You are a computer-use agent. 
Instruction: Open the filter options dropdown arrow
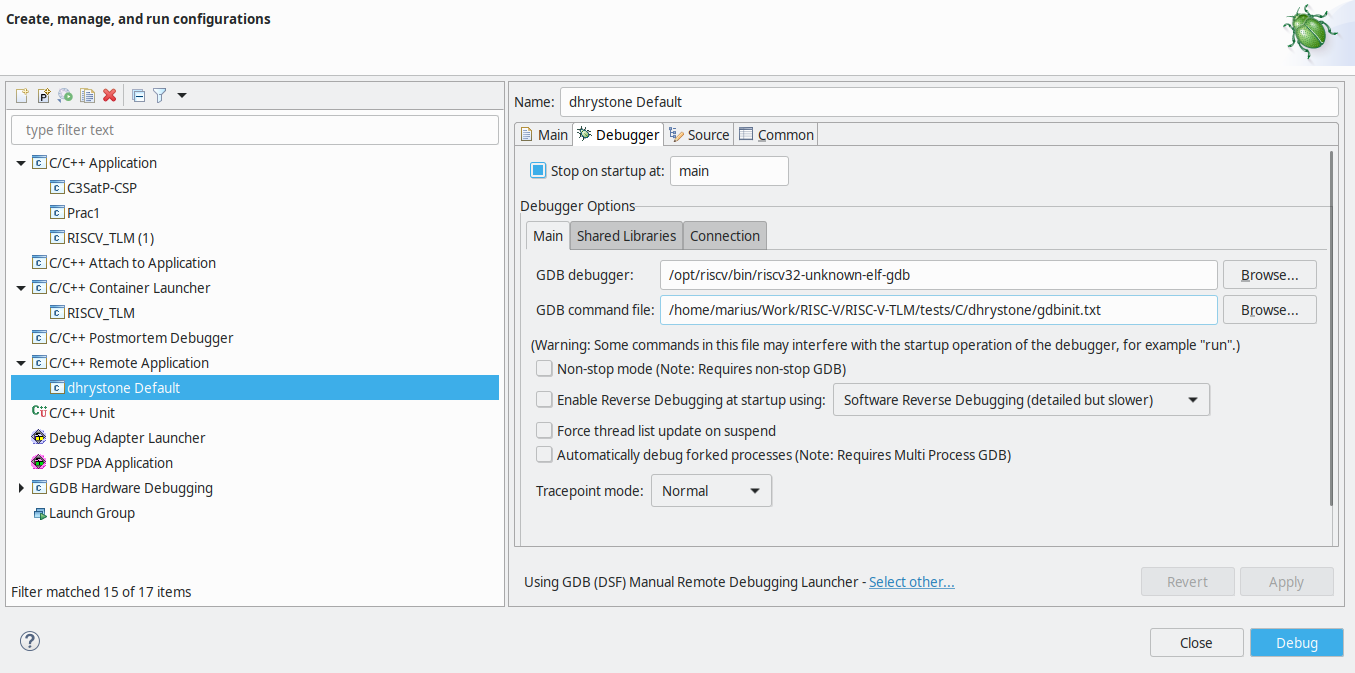point(182,96)
